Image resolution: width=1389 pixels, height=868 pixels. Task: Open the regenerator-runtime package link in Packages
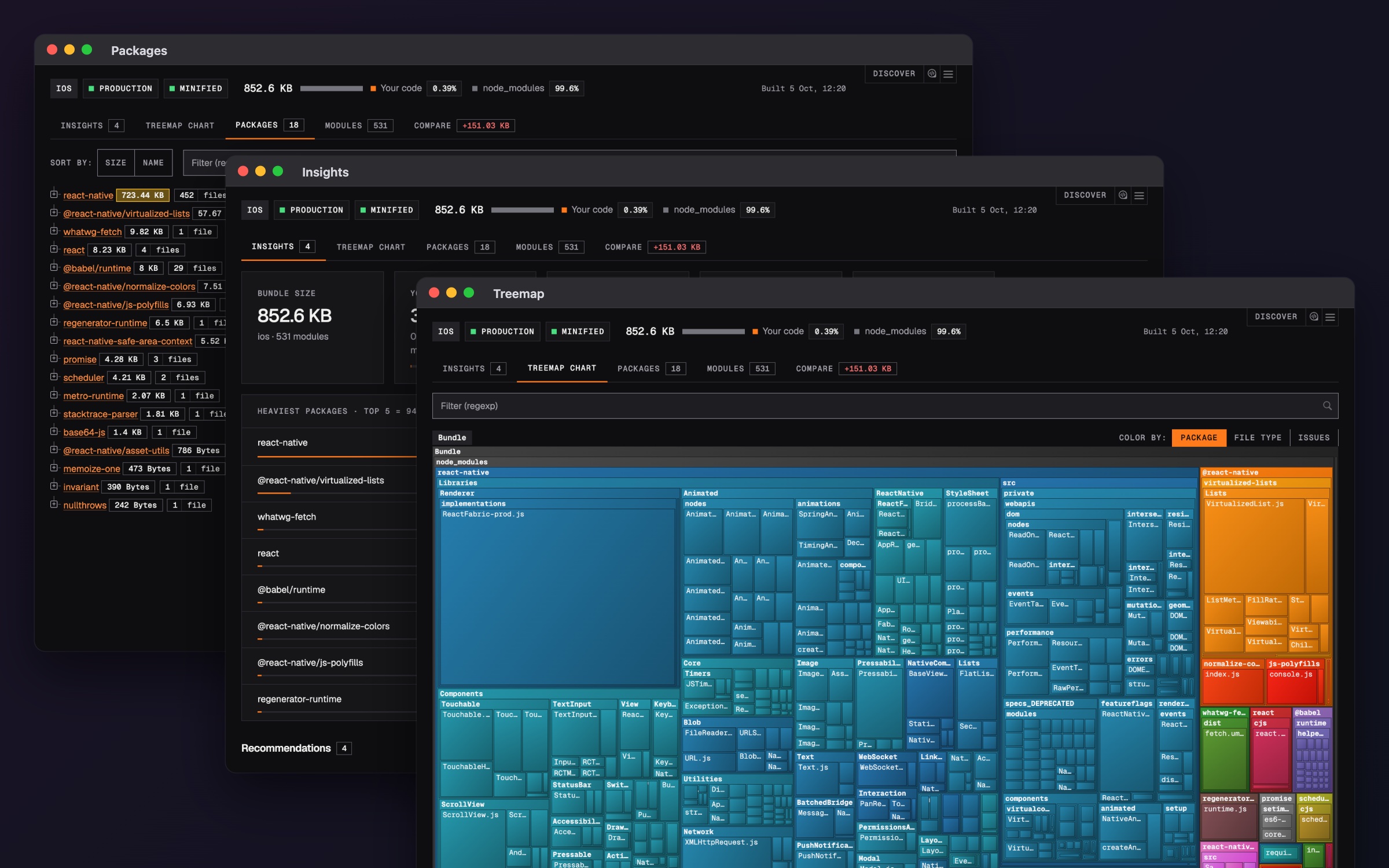tap(105, 323)
